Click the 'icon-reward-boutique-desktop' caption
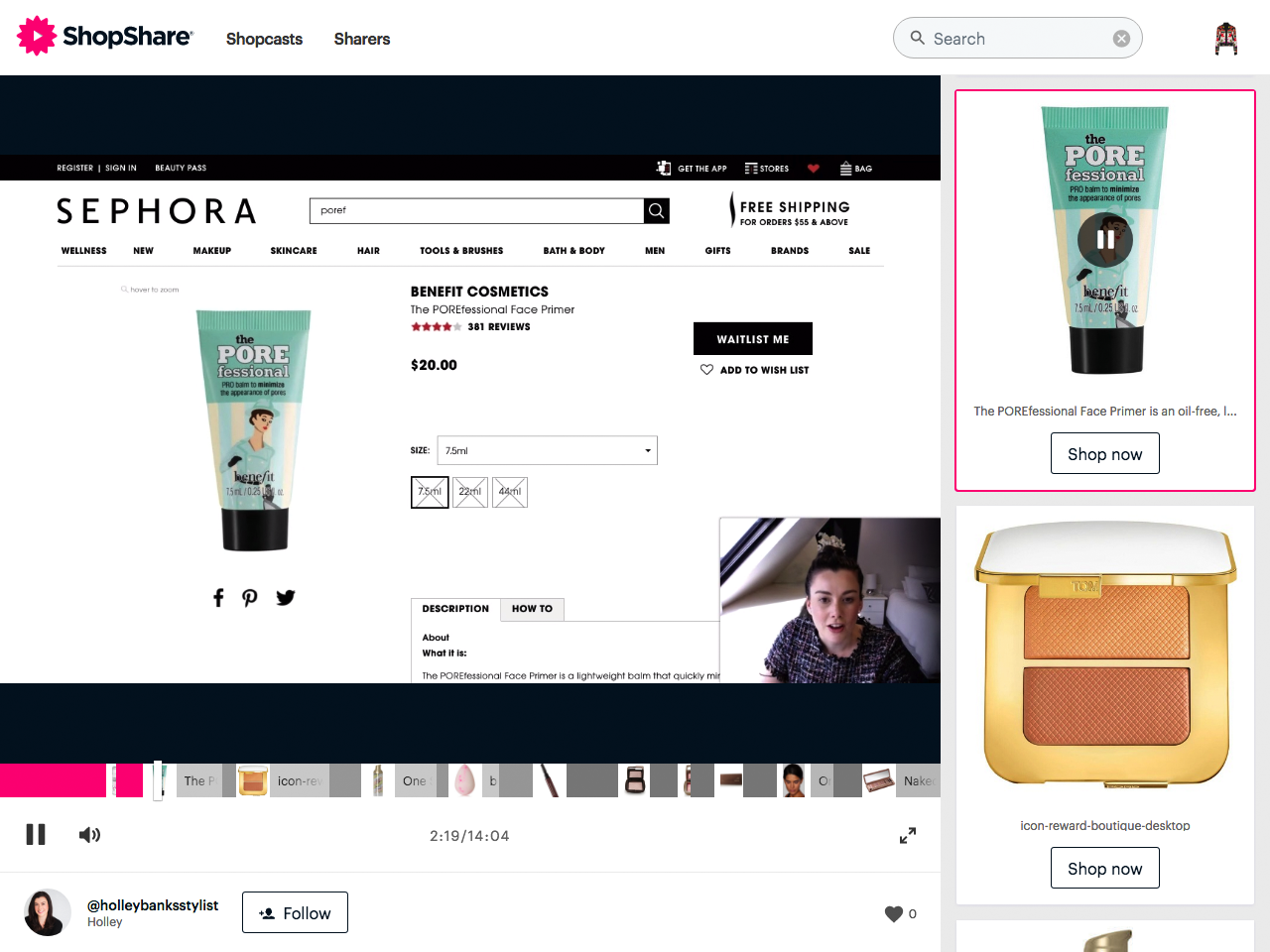Screen dimensions: 1270x952 (1105, 825)
